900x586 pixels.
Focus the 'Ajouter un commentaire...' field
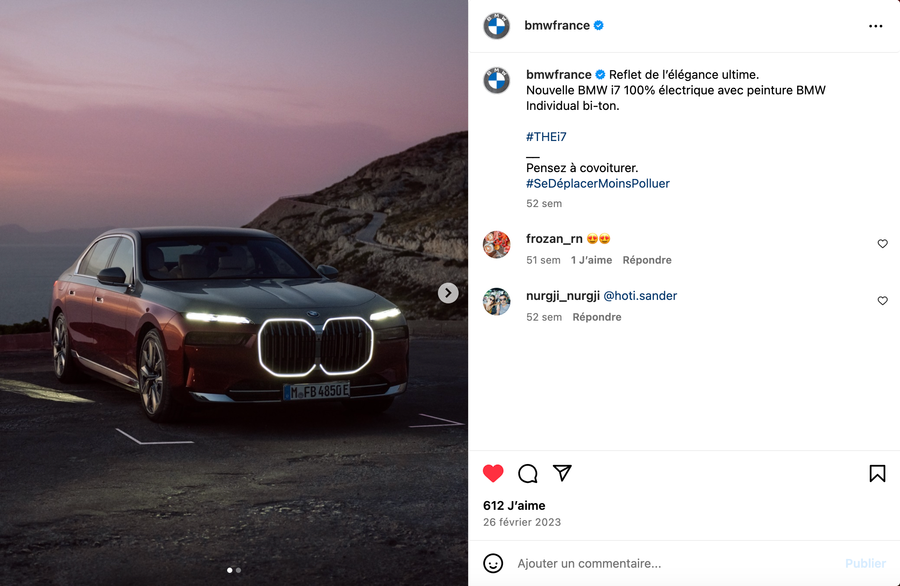tap(672, 564)
